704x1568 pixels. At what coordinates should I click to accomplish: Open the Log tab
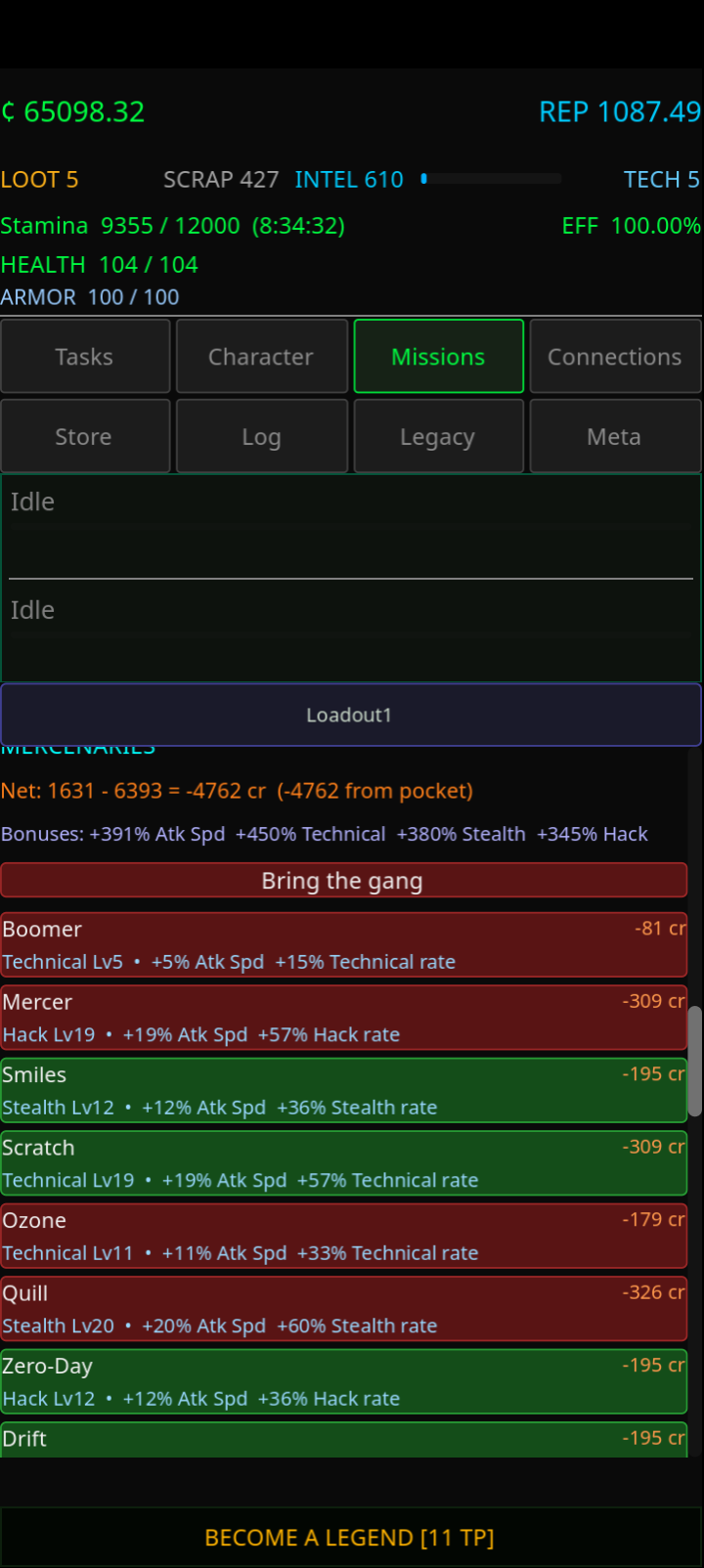261,437
